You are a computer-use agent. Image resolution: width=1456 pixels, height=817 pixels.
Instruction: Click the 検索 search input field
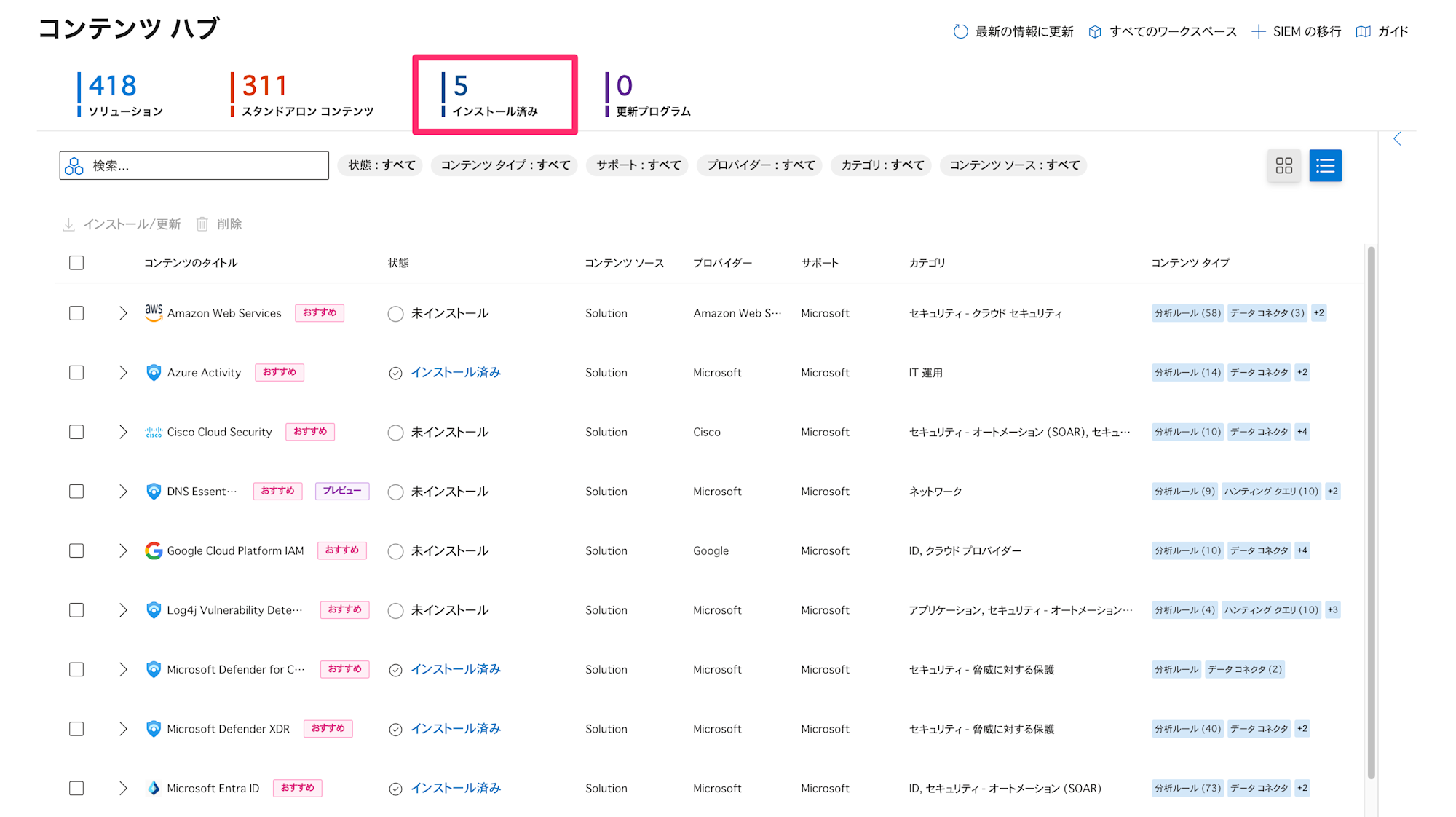[x=194, y=165]
